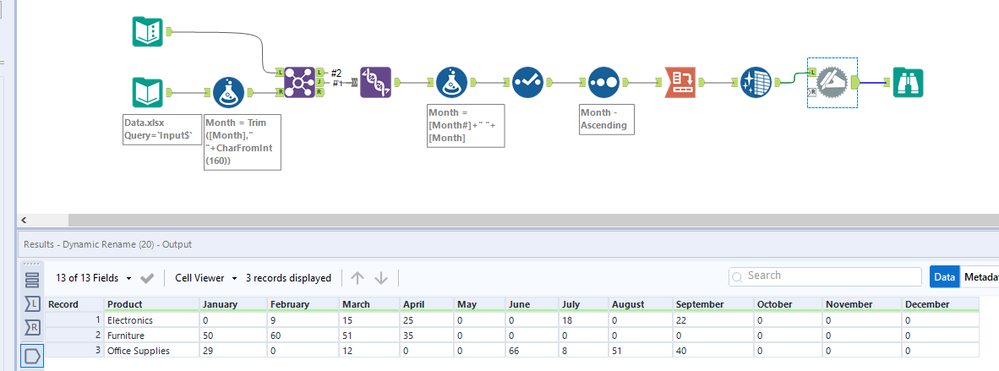Image resolution: width=999 pixels, height=371 pixels.
Task: Select the Month# Formula tool
Action: (452, 82)
